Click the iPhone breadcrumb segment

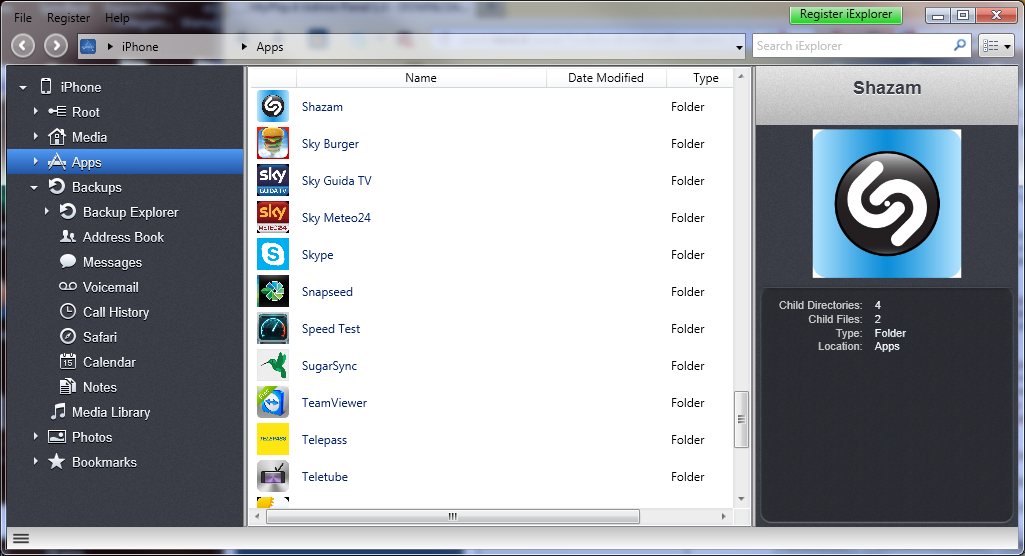(x=140, y=46)
